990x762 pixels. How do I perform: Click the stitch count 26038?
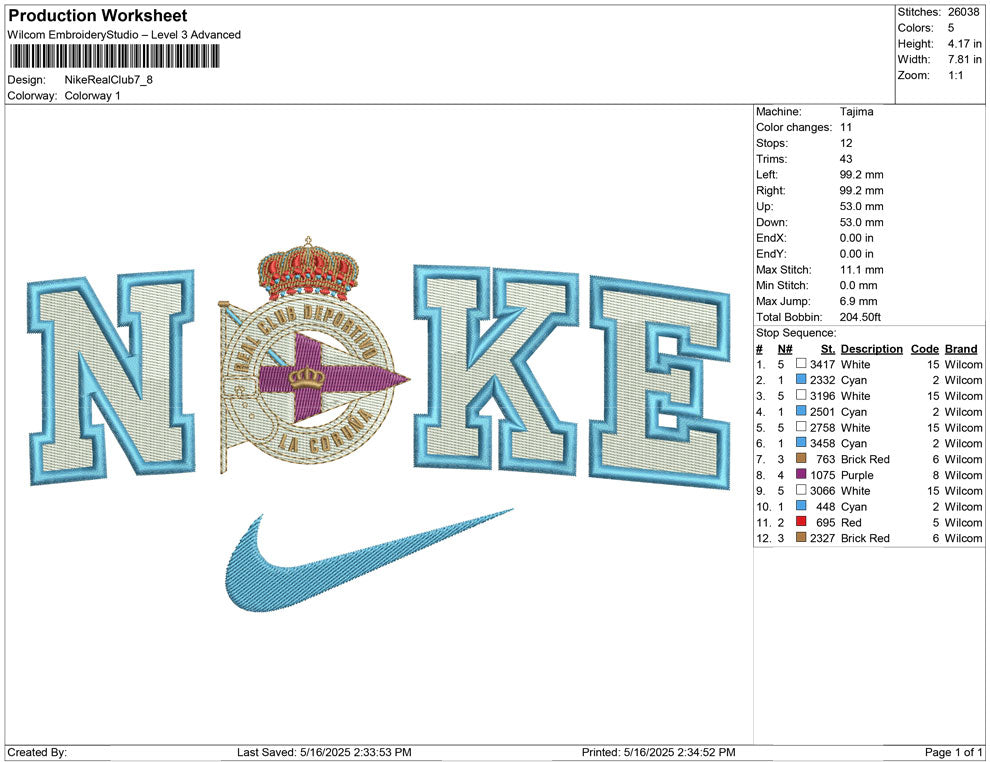click(963, 12)
